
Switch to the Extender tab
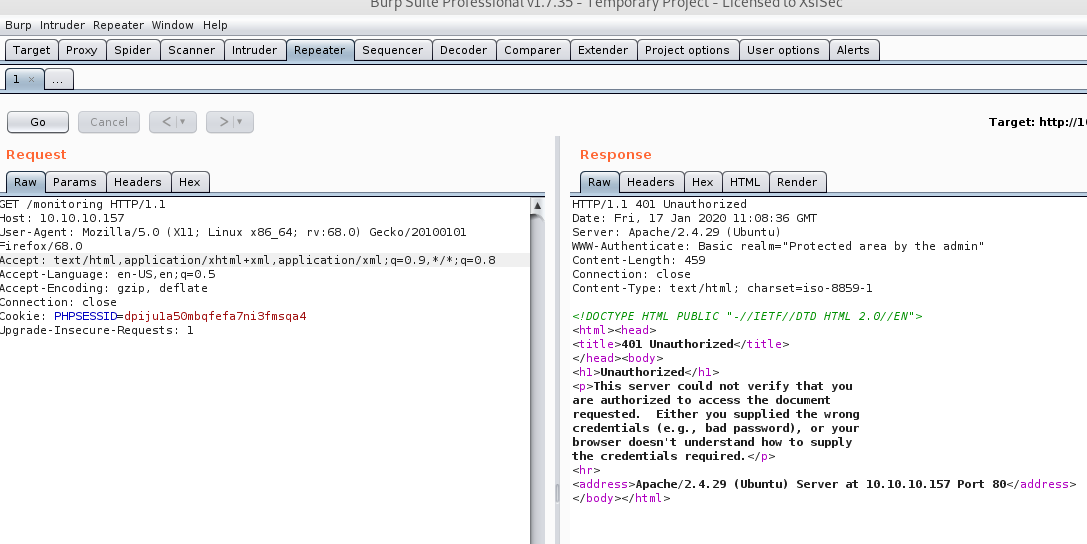tap(603, 50)
